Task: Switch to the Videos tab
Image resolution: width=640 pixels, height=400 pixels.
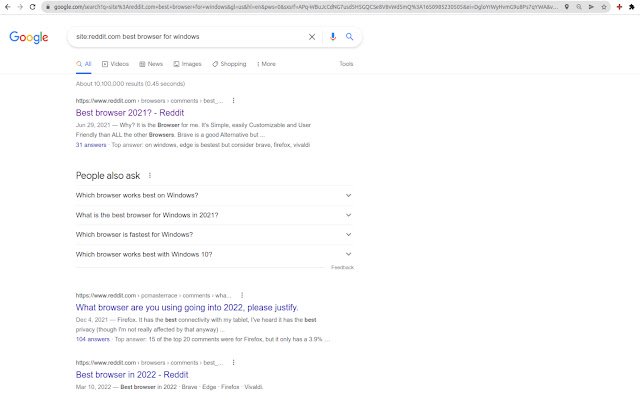Action: 115,64
